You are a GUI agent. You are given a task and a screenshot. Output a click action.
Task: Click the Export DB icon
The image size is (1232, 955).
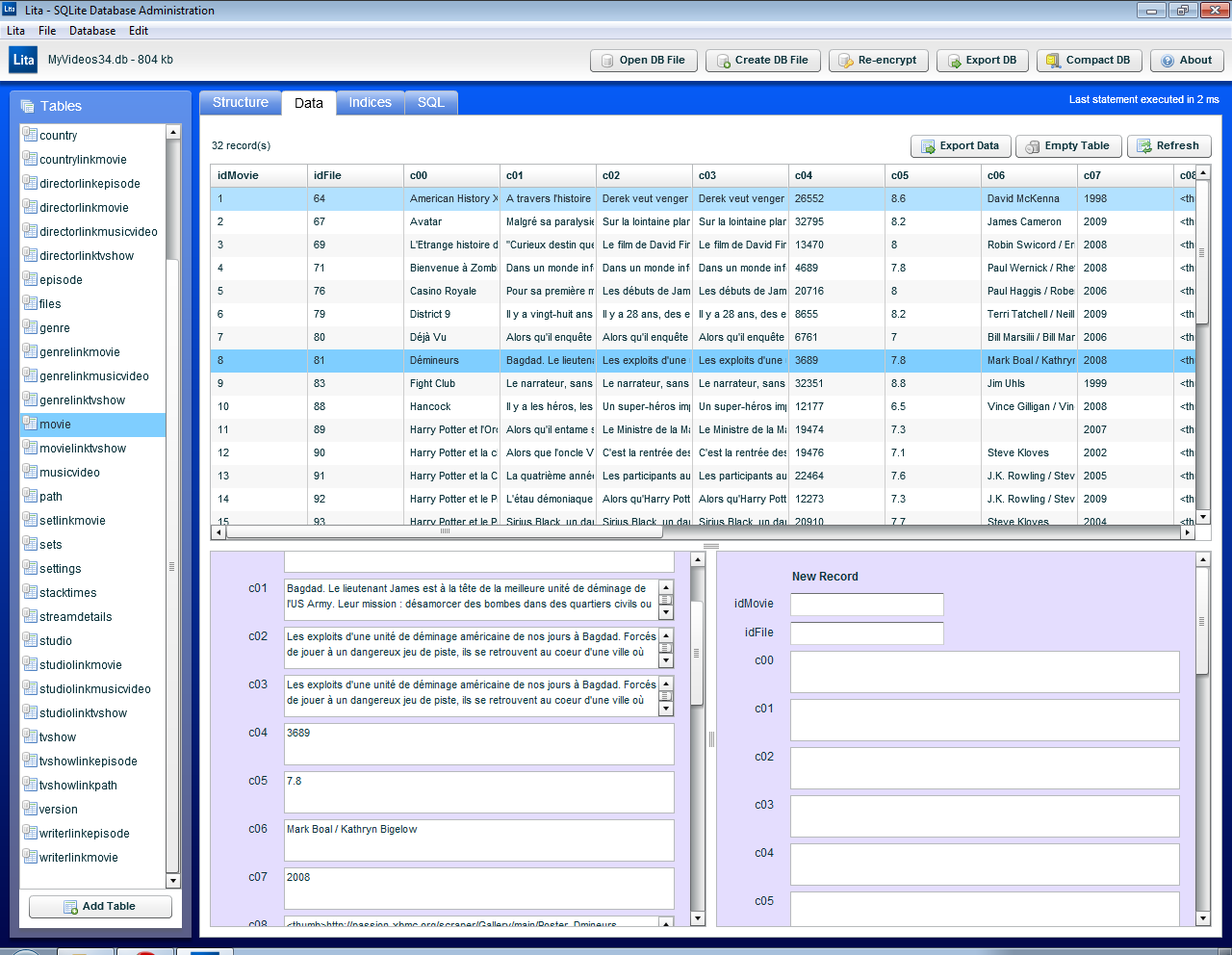(x=954, y=61)
